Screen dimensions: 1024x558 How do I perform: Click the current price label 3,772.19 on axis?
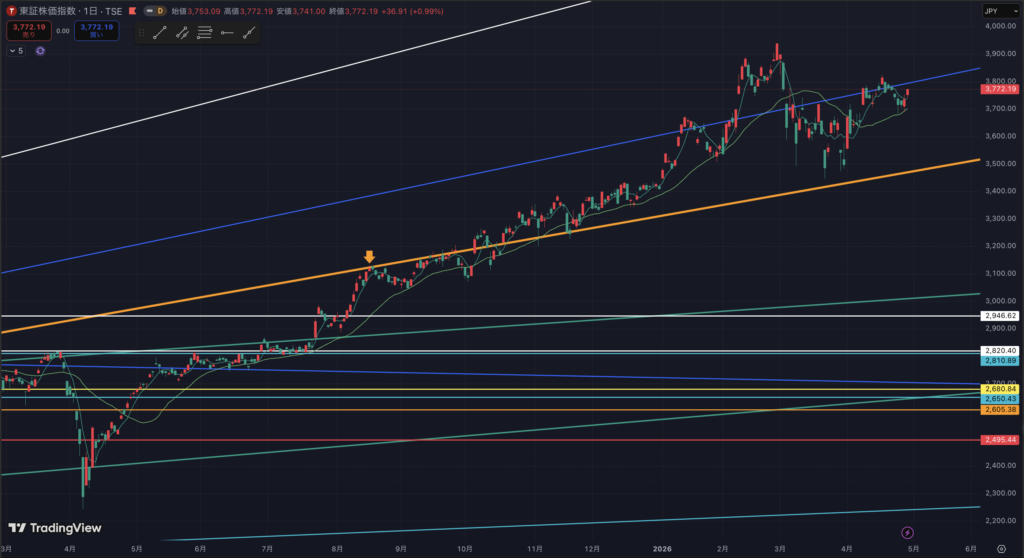pos(1000,89)
